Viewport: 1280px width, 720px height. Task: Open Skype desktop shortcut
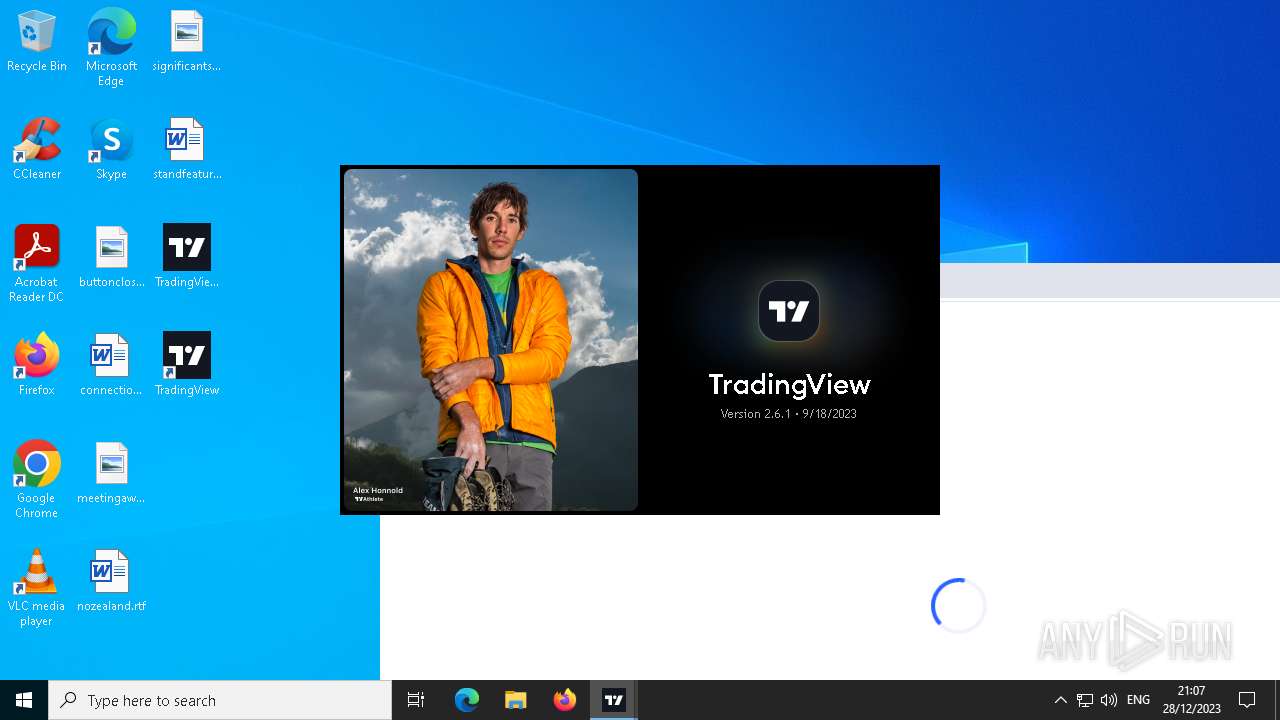[111, 149]
